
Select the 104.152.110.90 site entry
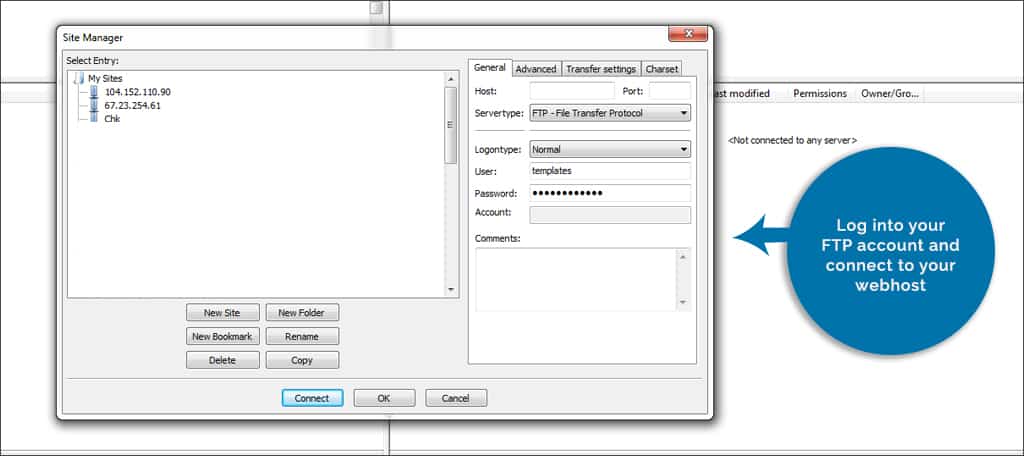pyautogui.click(x=137, y=92)
